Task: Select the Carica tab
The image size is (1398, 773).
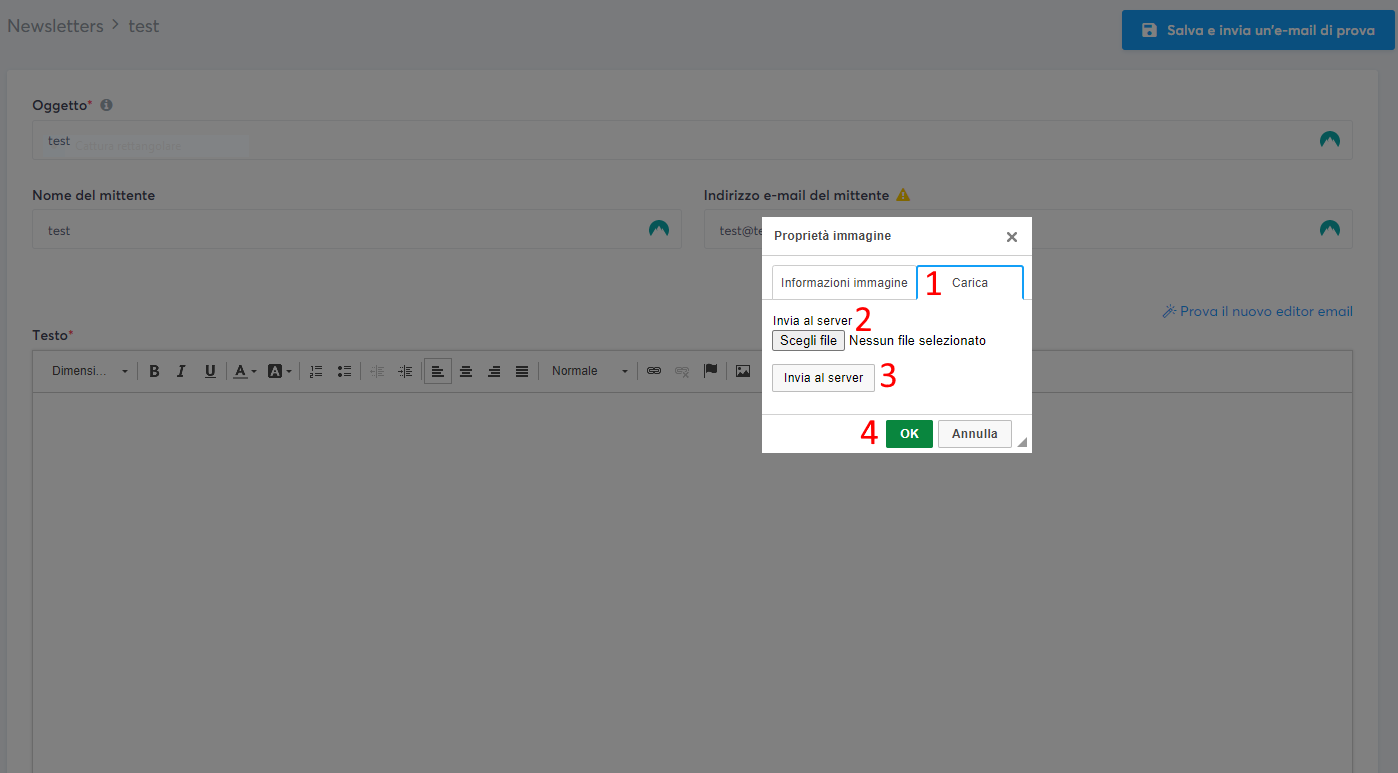Action: (969, 282)
